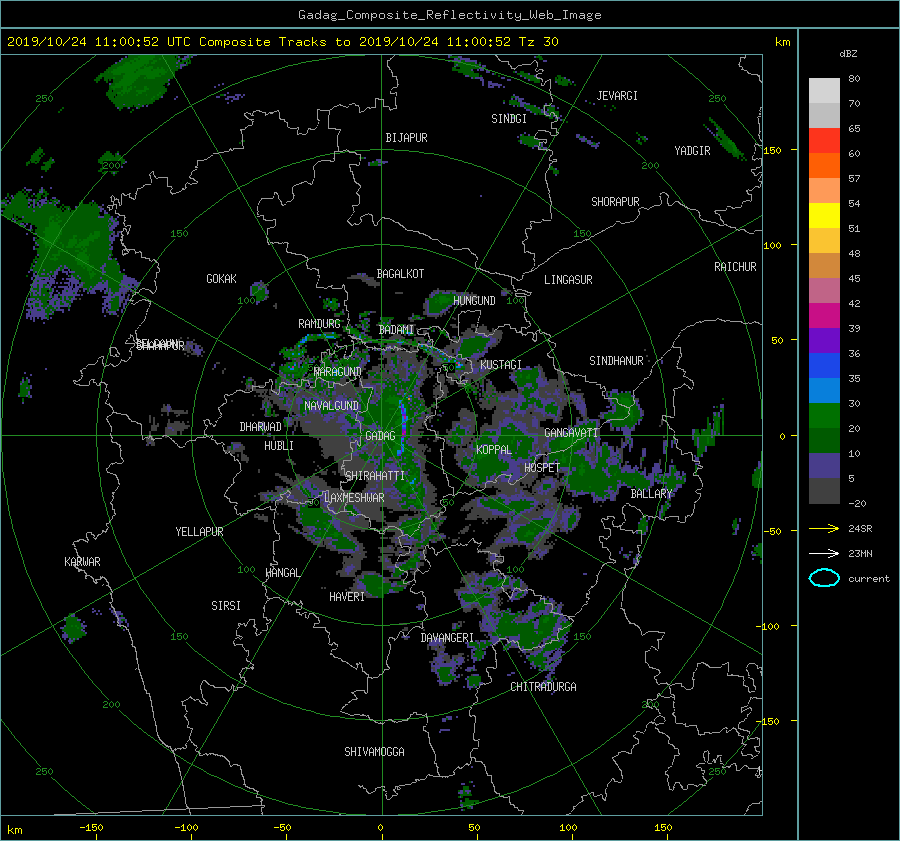The width and height of the screenshot is (900, 841).
Task: Click the RAMDURG city label
Action: click(319, 324)
